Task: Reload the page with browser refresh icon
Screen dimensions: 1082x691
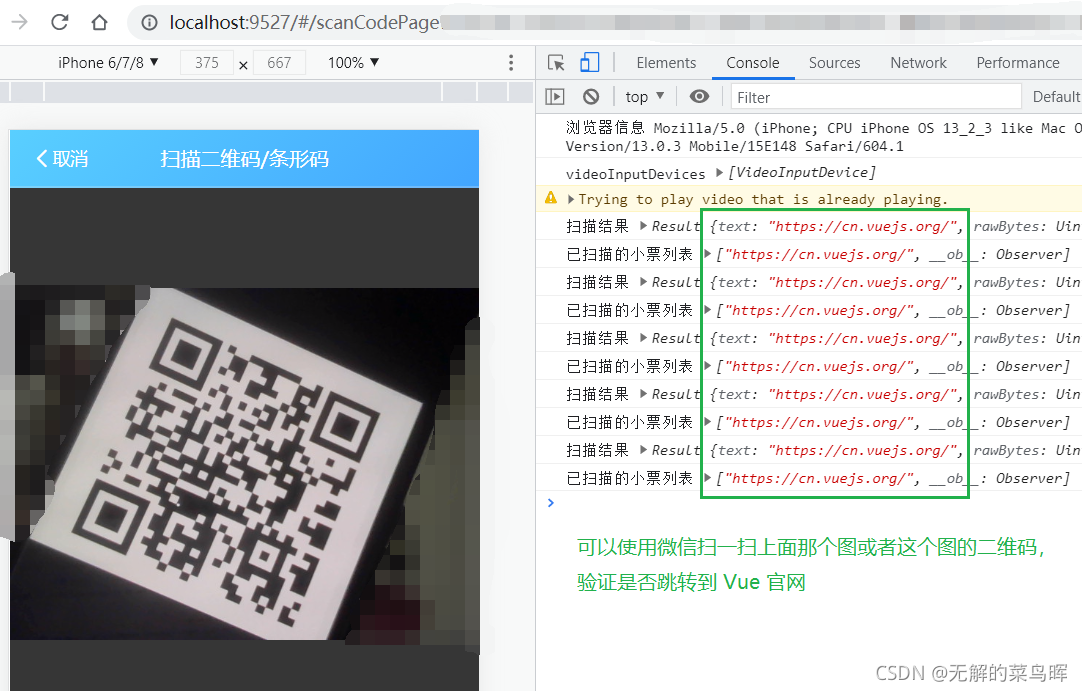Action: 60,22
